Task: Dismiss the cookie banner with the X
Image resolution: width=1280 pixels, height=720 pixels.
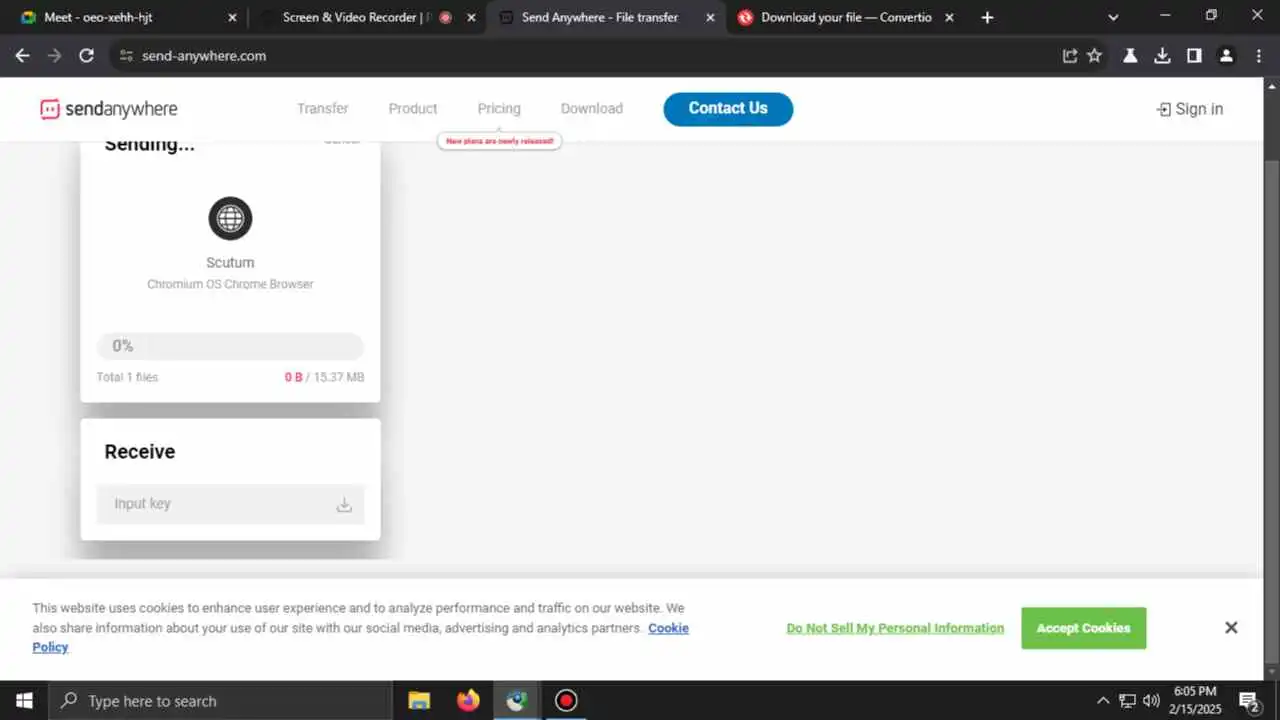Action: point(1231,628)
